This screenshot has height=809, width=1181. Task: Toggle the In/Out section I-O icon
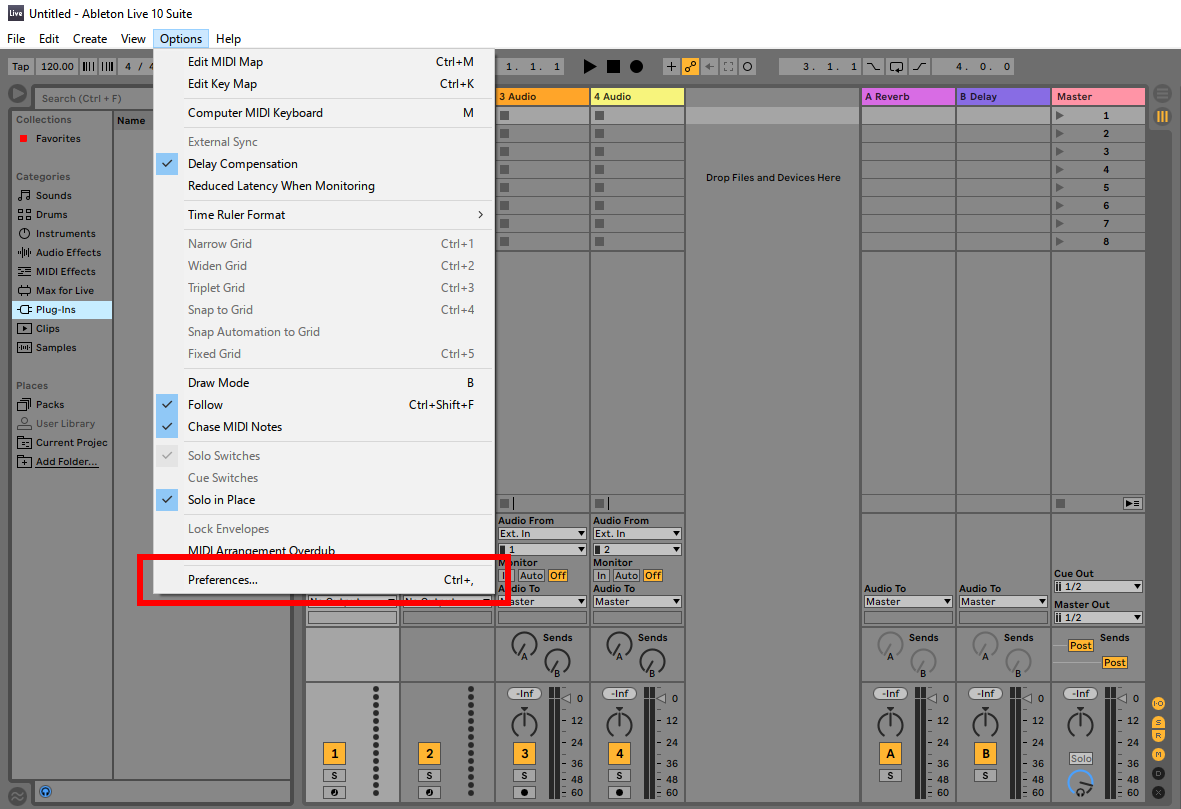click(1158, 704)
